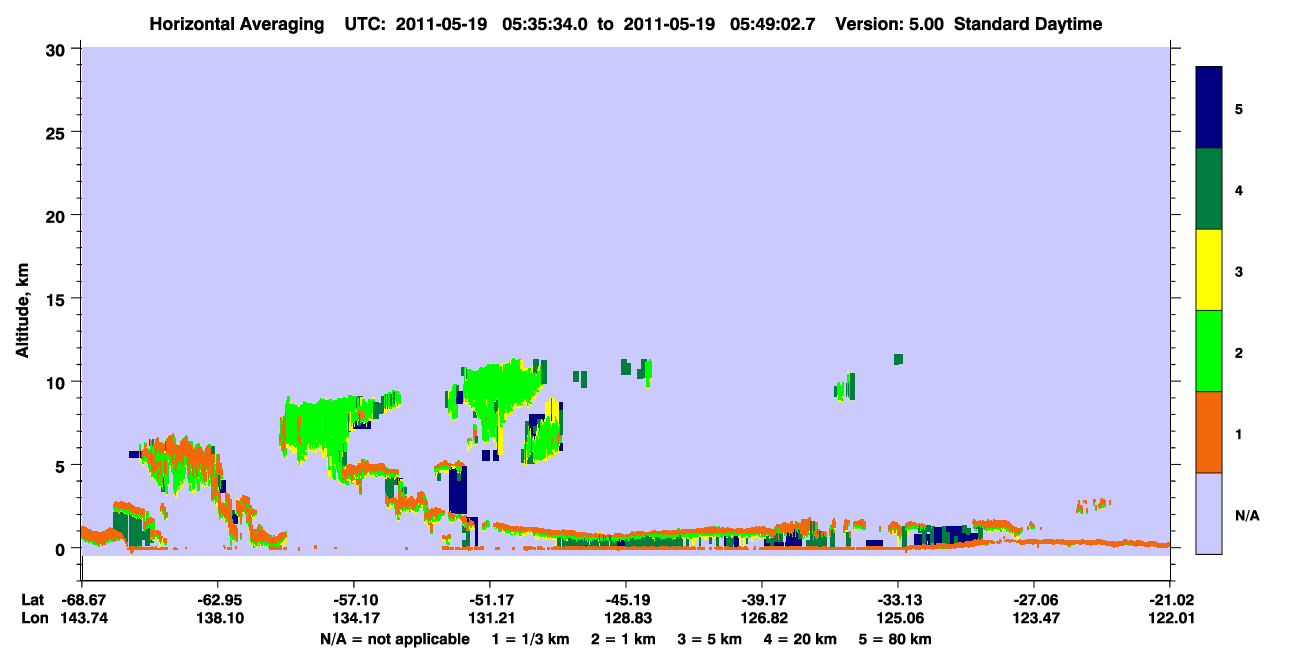Image resolution: width=1300 pixels, height=667 pixels.
Task: Click longitude value 122.01
Action: (1170, 619)
